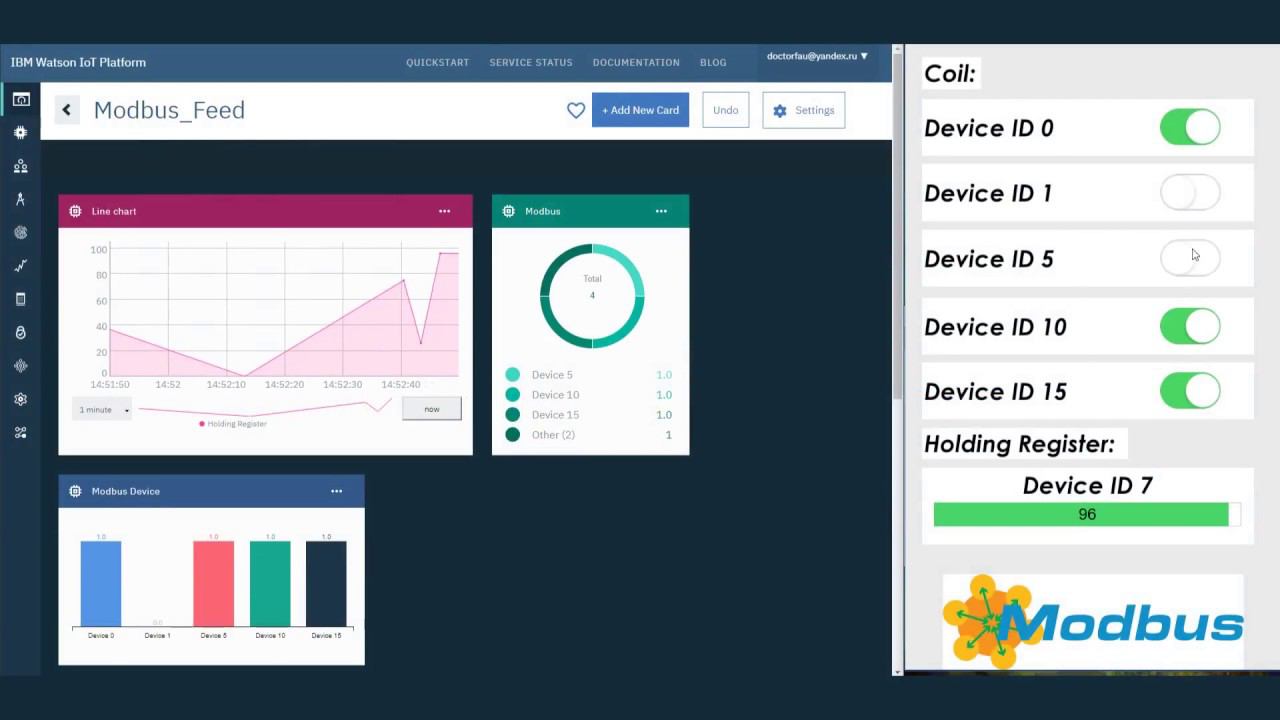Viewport: 1280px width, 720px height.
Task: Turn off the Device ID 0 coil switch
Action: pyautogui.click(x=1190, y=127)
